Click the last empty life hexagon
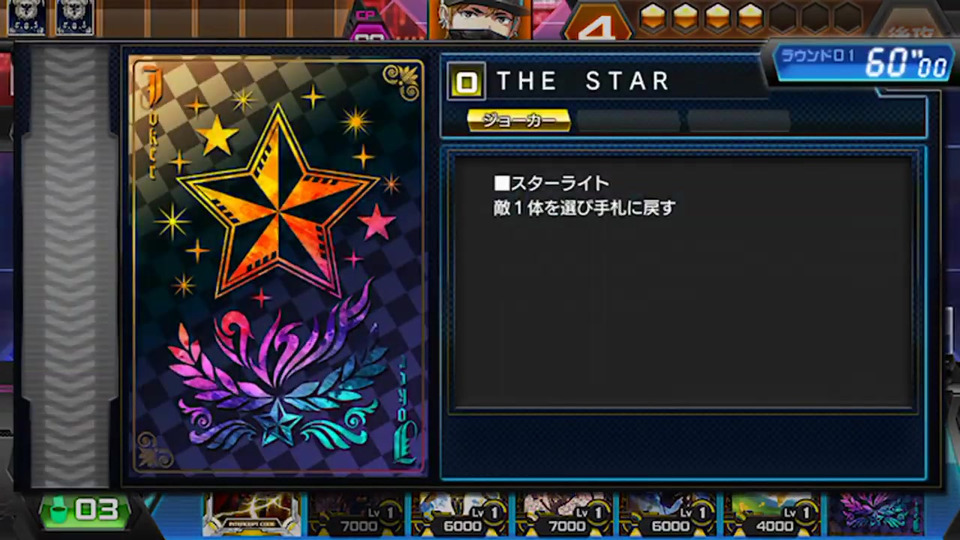This screenshot has height=540, width=960. pos(849,17)
